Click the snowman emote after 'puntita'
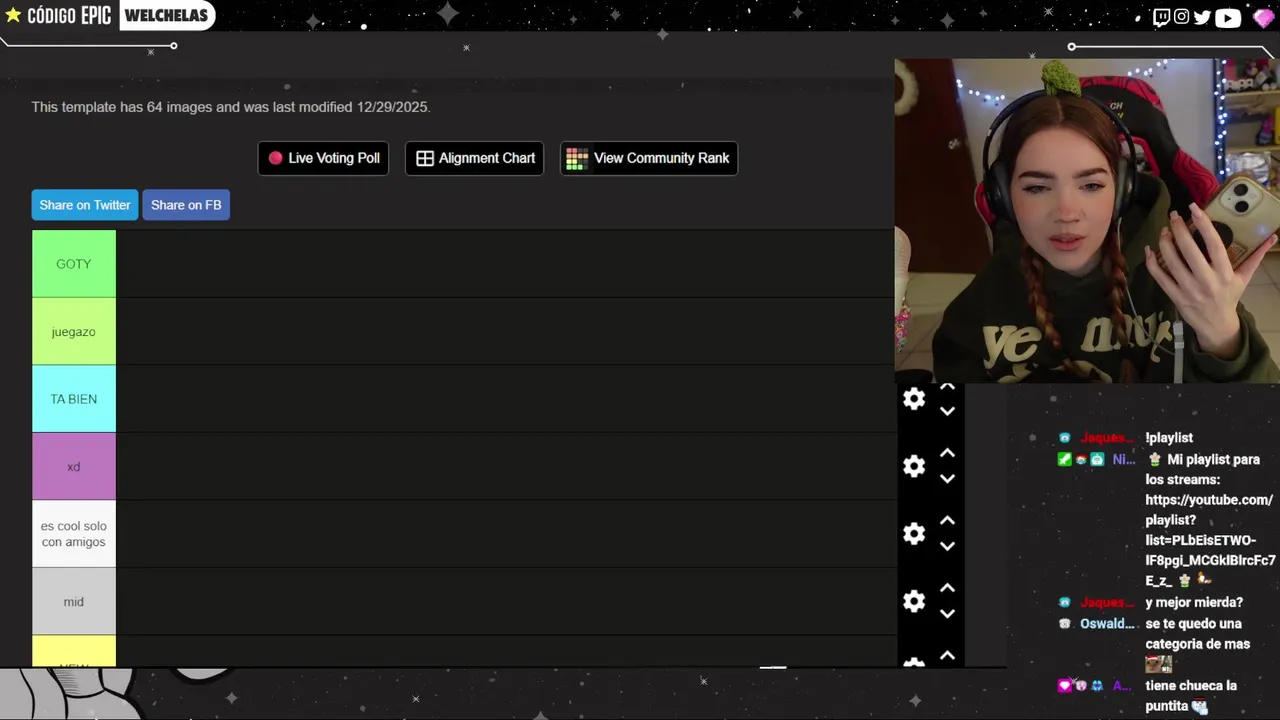The image size is (1280, 720). pyautogui.click(x=1200, y=707)
